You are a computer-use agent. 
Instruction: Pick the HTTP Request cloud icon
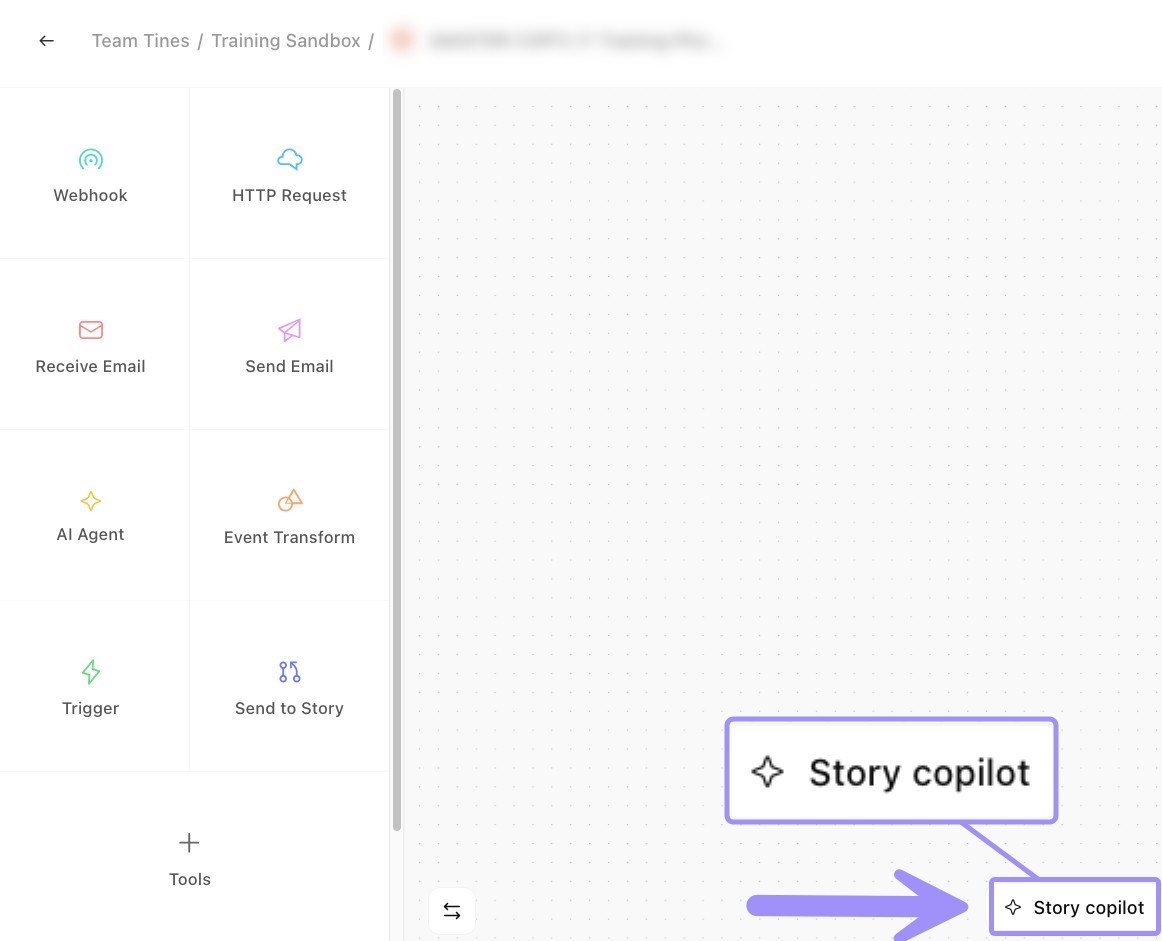(289, 160)
